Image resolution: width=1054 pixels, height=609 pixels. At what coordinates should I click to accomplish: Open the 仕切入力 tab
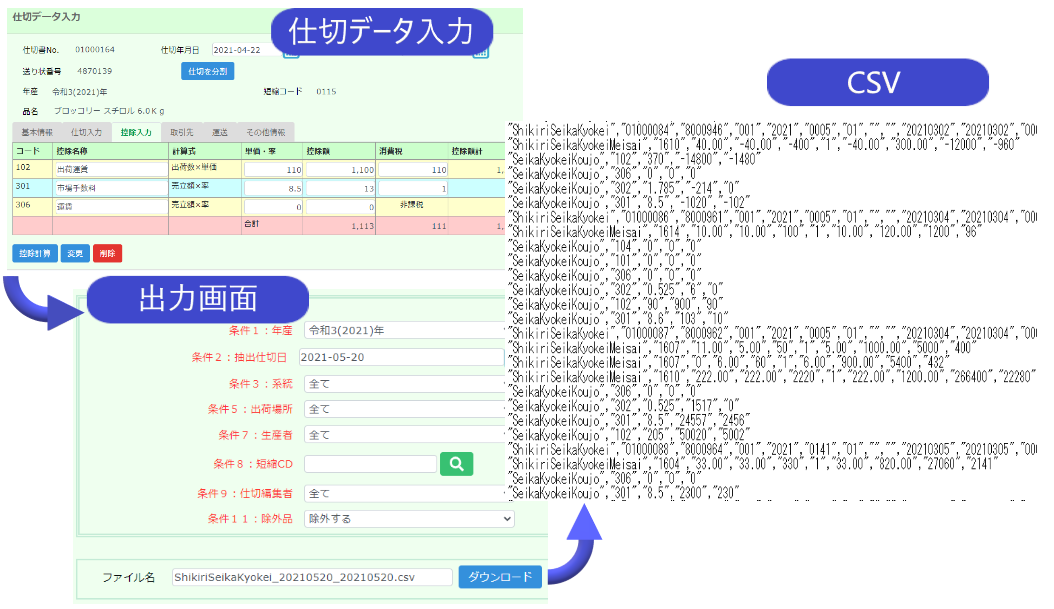coord(86,132)
